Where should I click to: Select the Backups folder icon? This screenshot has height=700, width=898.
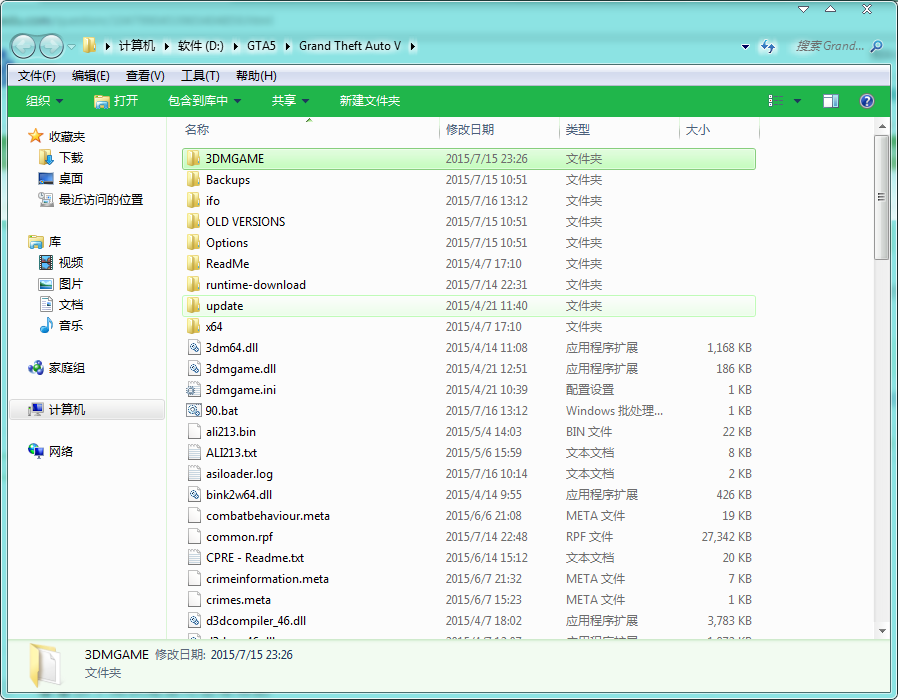pos(194,180)
